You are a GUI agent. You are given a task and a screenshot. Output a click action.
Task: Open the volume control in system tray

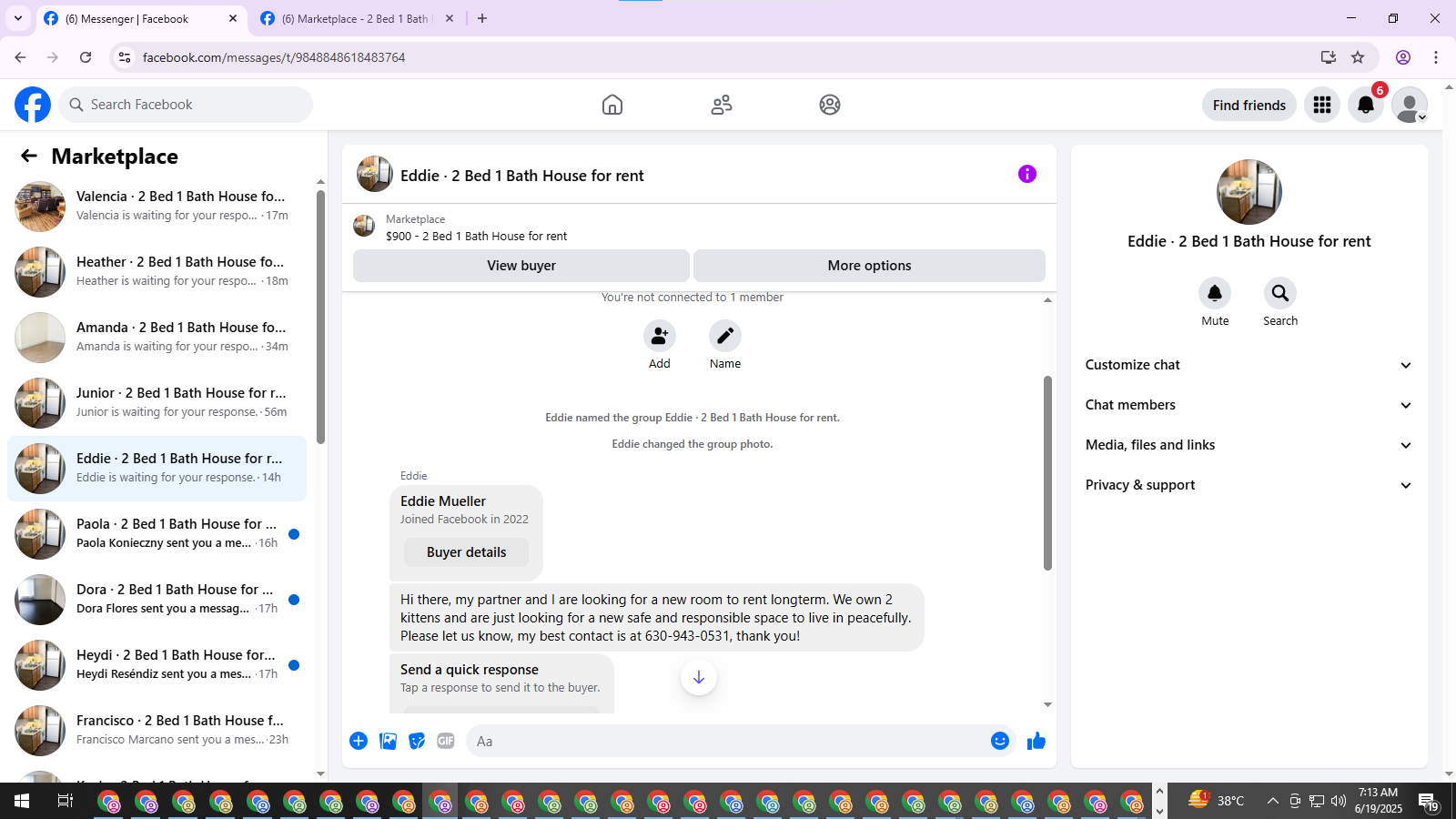pyautogui.click(x=1338, y=801)
